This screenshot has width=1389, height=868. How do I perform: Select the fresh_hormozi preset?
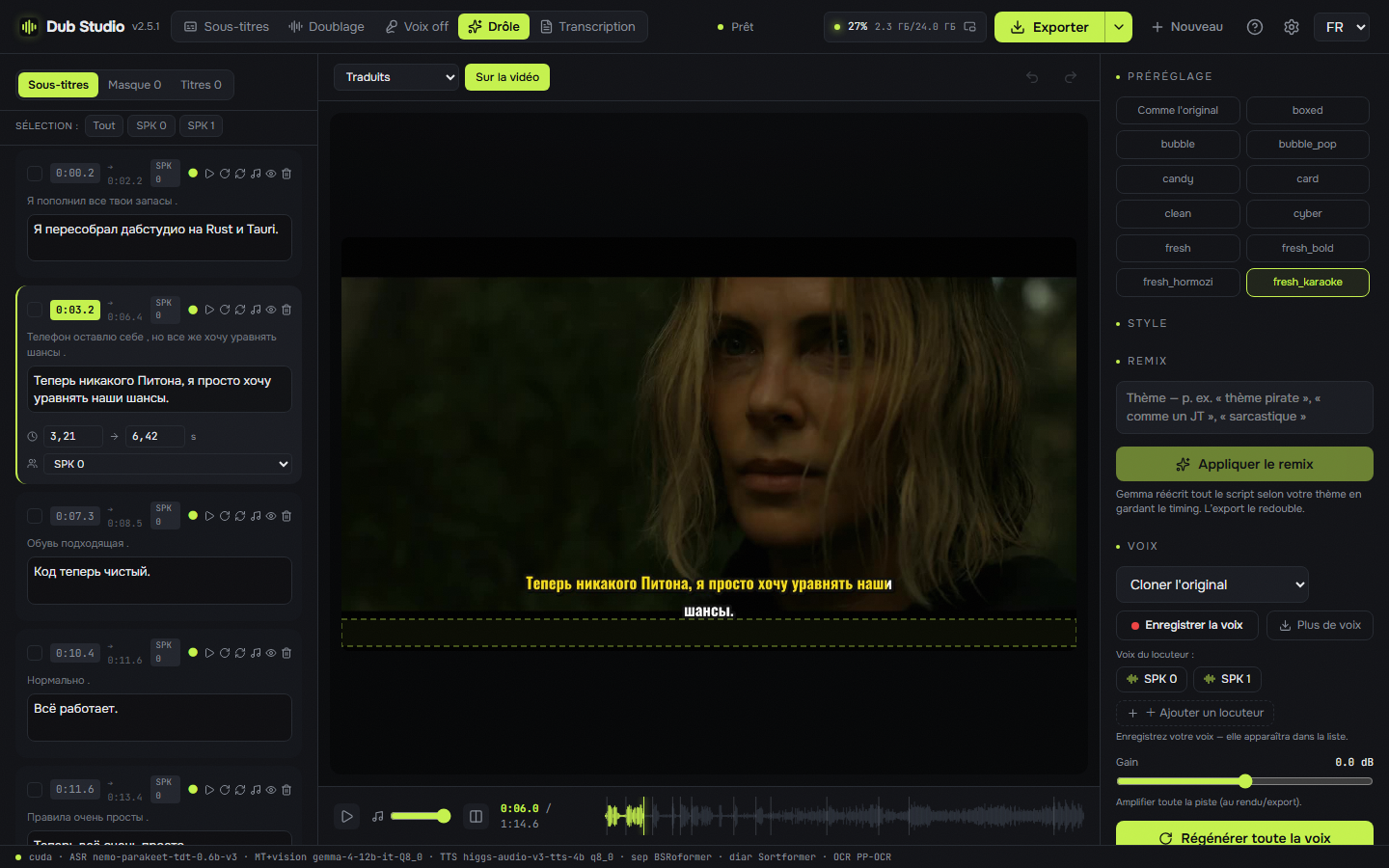[x=1178, y=283]
